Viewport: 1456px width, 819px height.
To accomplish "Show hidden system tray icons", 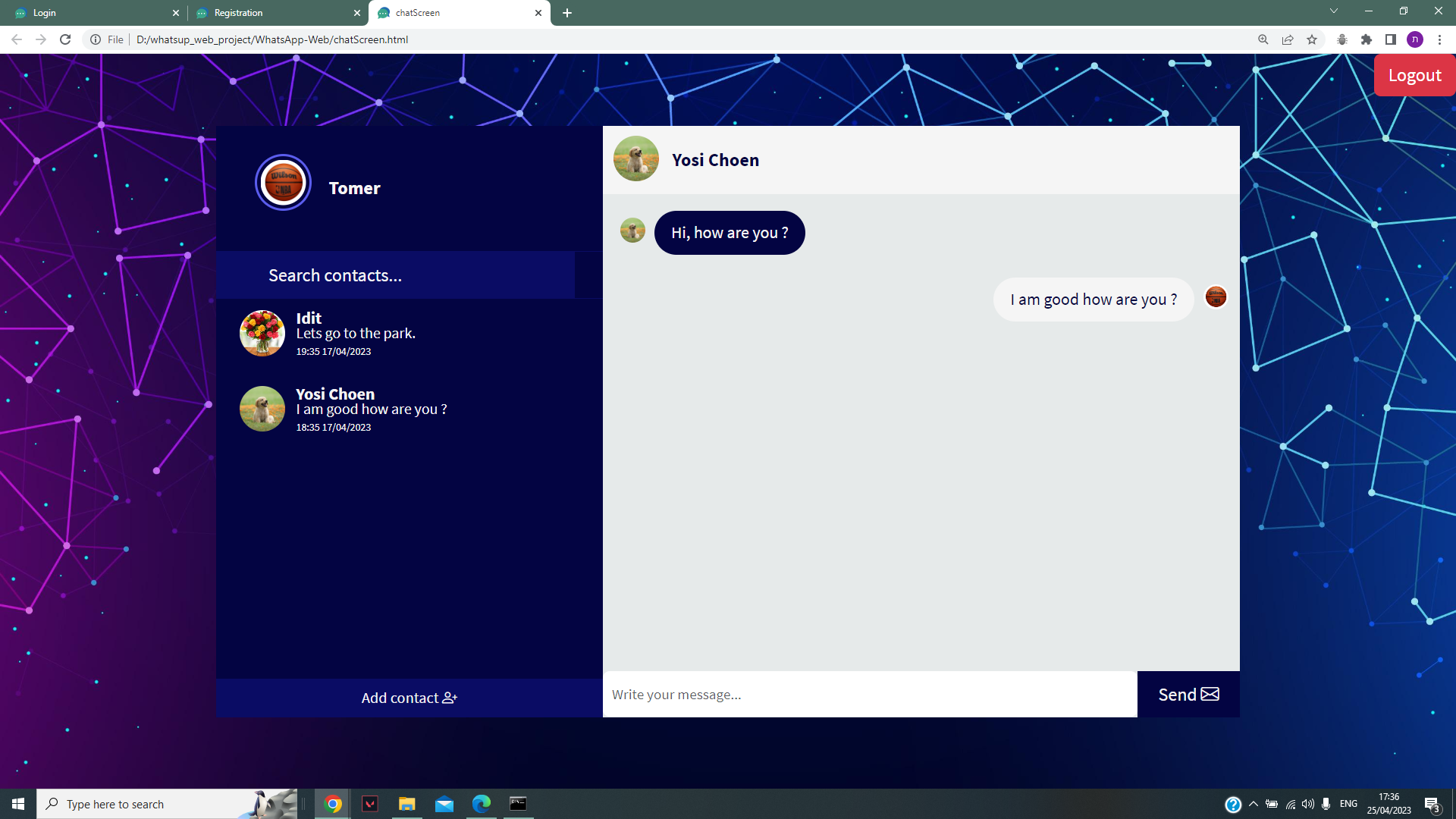I will pos(1254,804).
